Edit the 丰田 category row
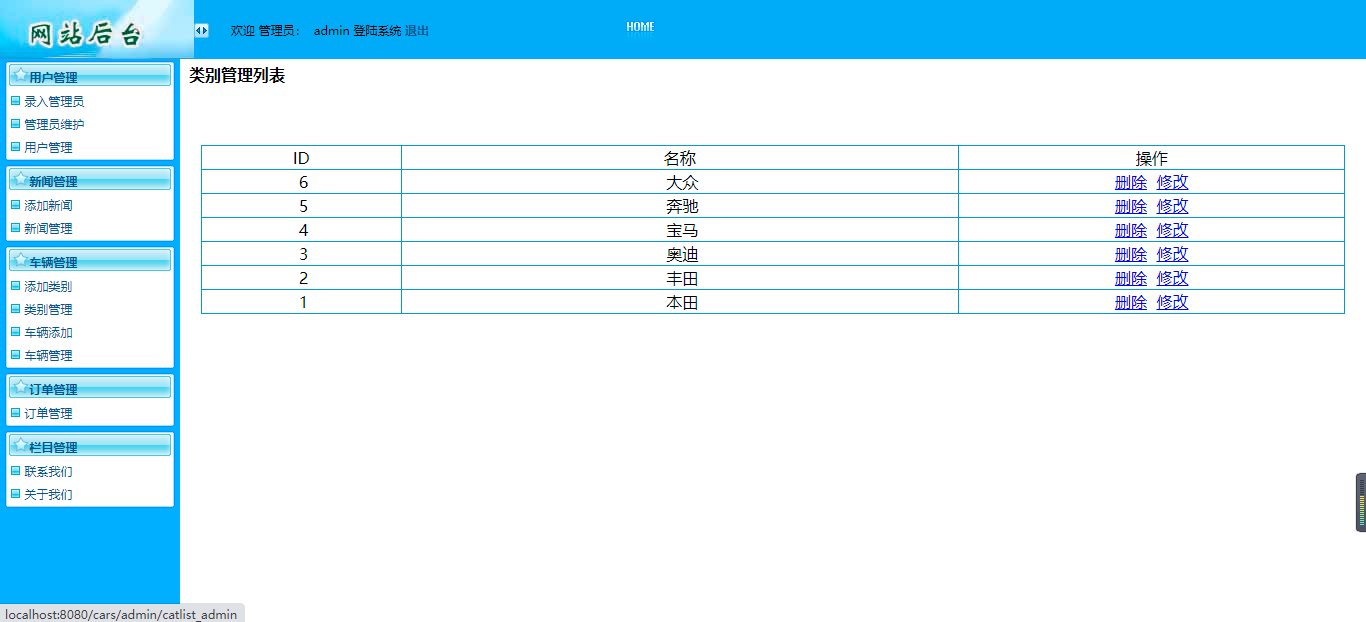The width and height of the screenshot is (1366, 622). point(1173,278)
